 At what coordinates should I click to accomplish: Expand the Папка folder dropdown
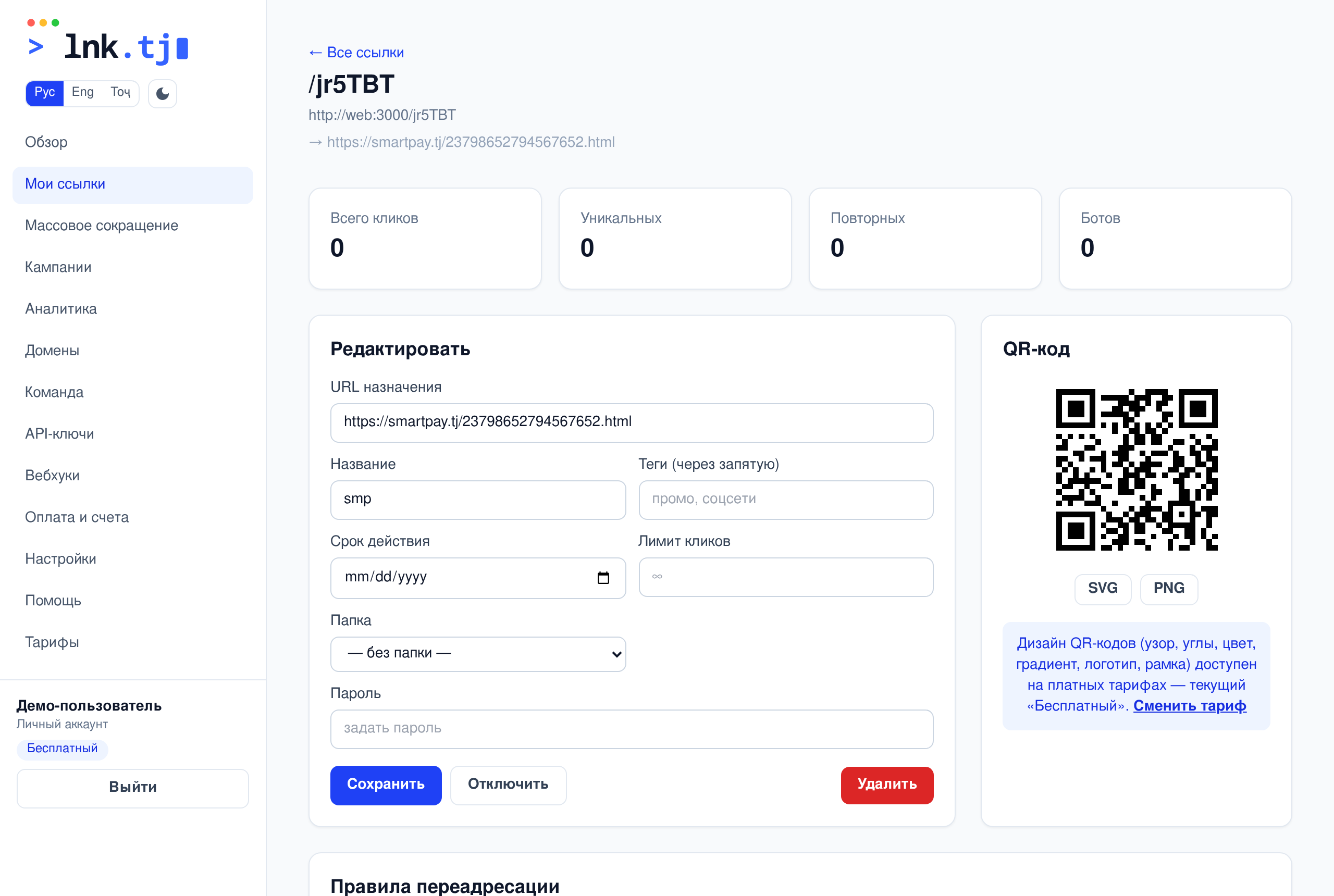coord(478,654)
